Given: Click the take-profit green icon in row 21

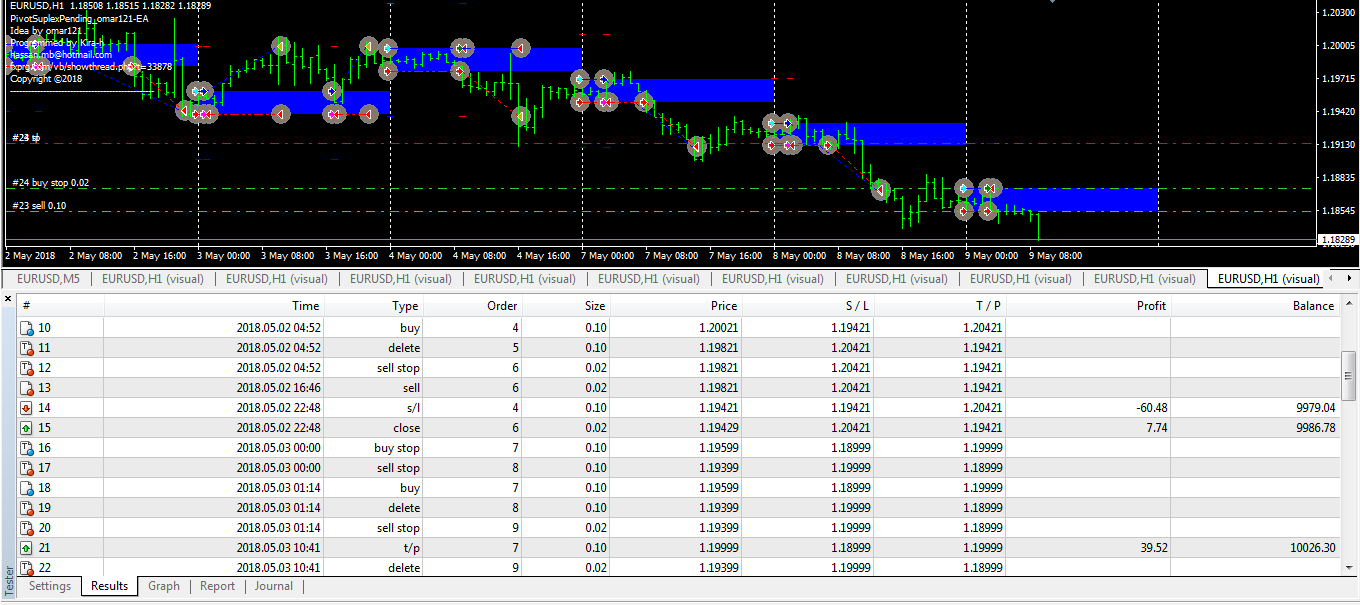Looking at the screenshot, I should tap(27, 548).
